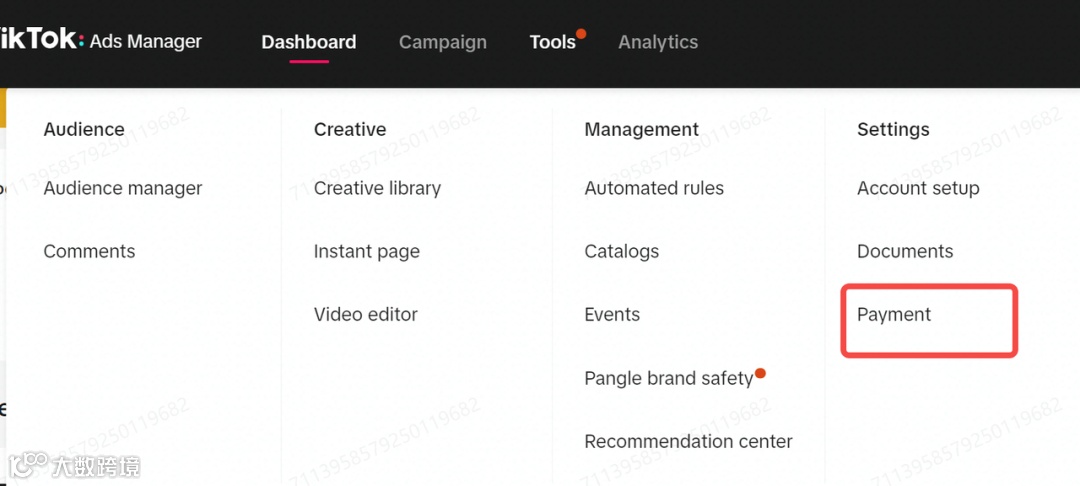Choose Instant page from the Creative column
Viewport: 1080px width, 486px height.
[x=366, y=251]
